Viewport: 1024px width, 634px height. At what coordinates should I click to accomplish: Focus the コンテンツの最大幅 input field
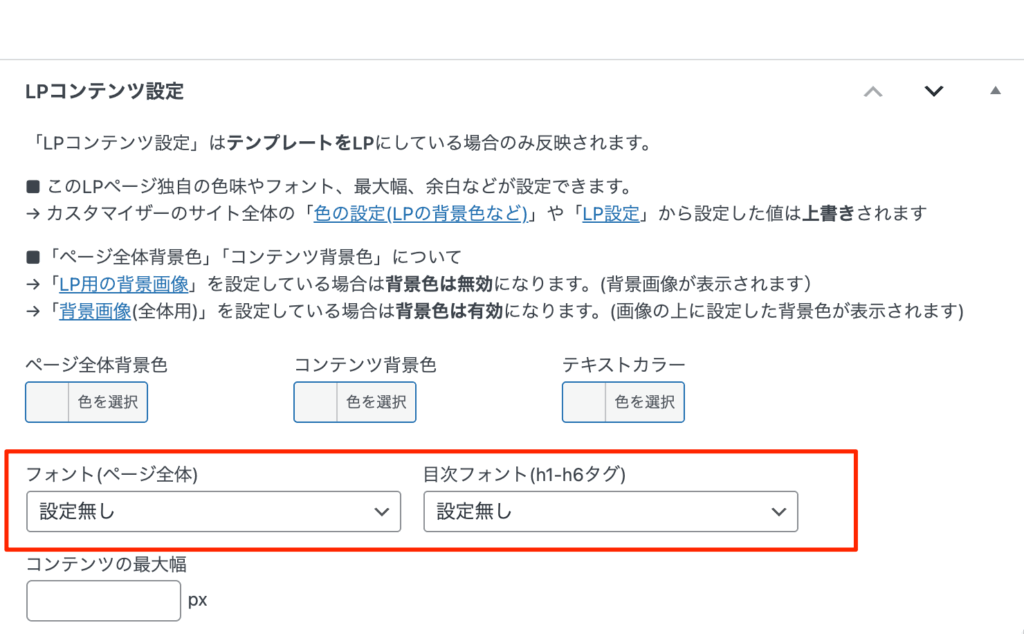104,601
